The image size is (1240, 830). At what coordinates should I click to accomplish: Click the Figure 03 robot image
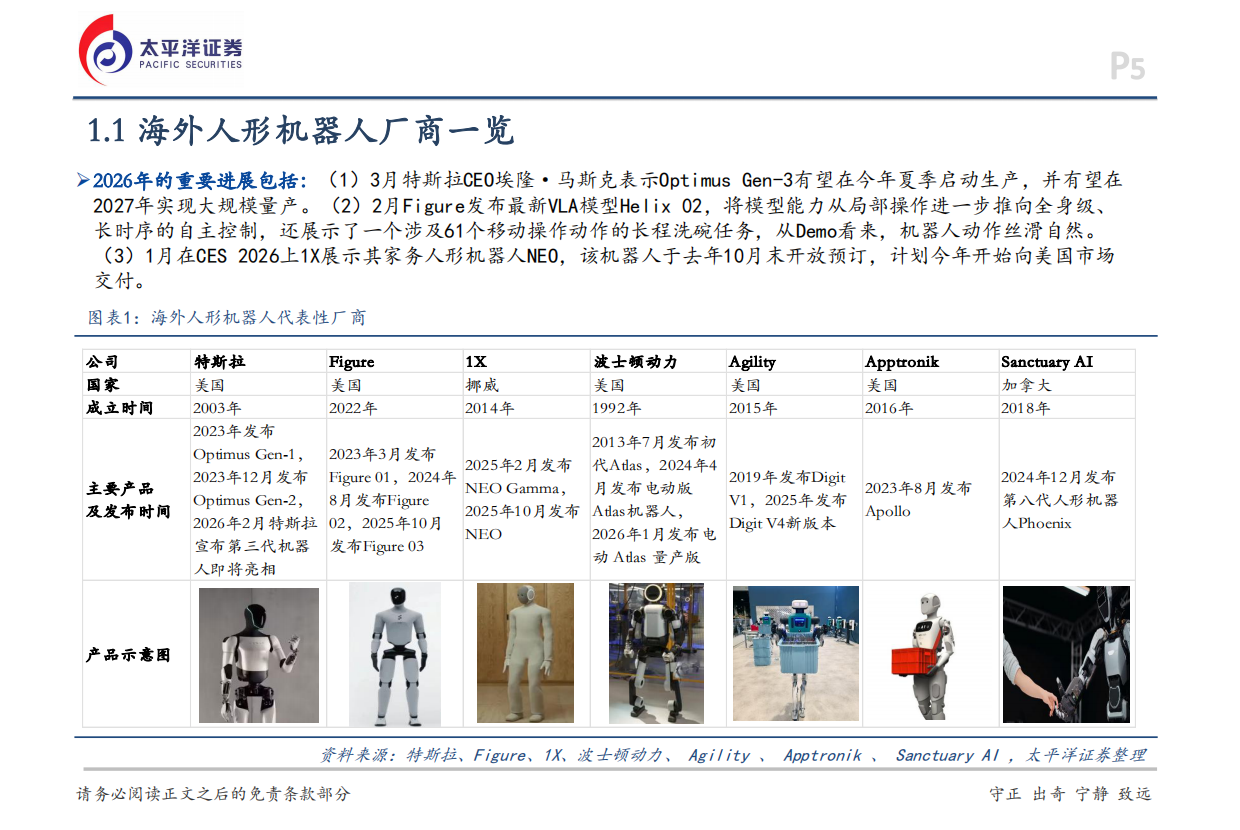(x=394, y=653)
